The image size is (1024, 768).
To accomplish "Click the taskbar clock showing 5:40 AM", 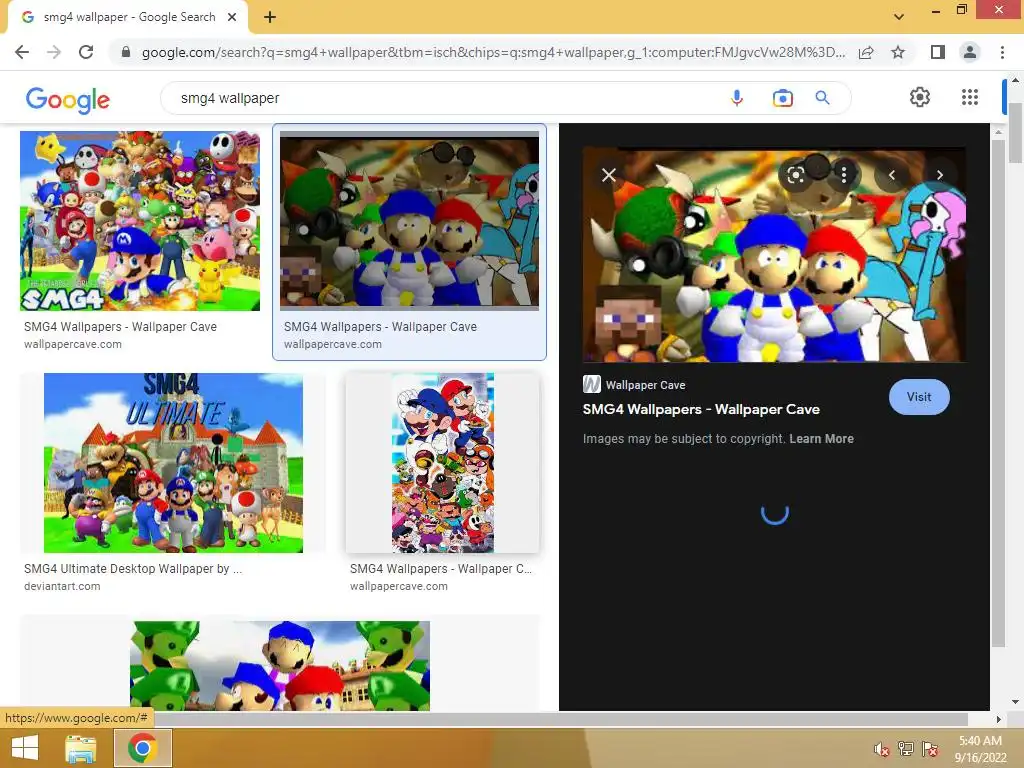I will [x=980, y=749].
